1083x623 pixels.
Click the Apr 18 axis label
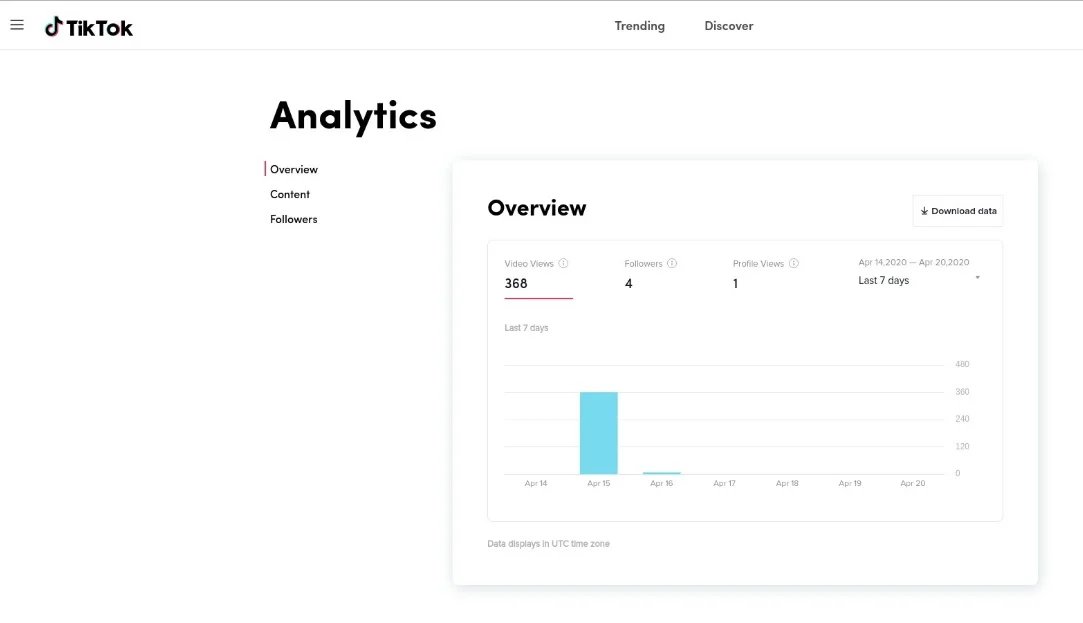click(787, 483)
